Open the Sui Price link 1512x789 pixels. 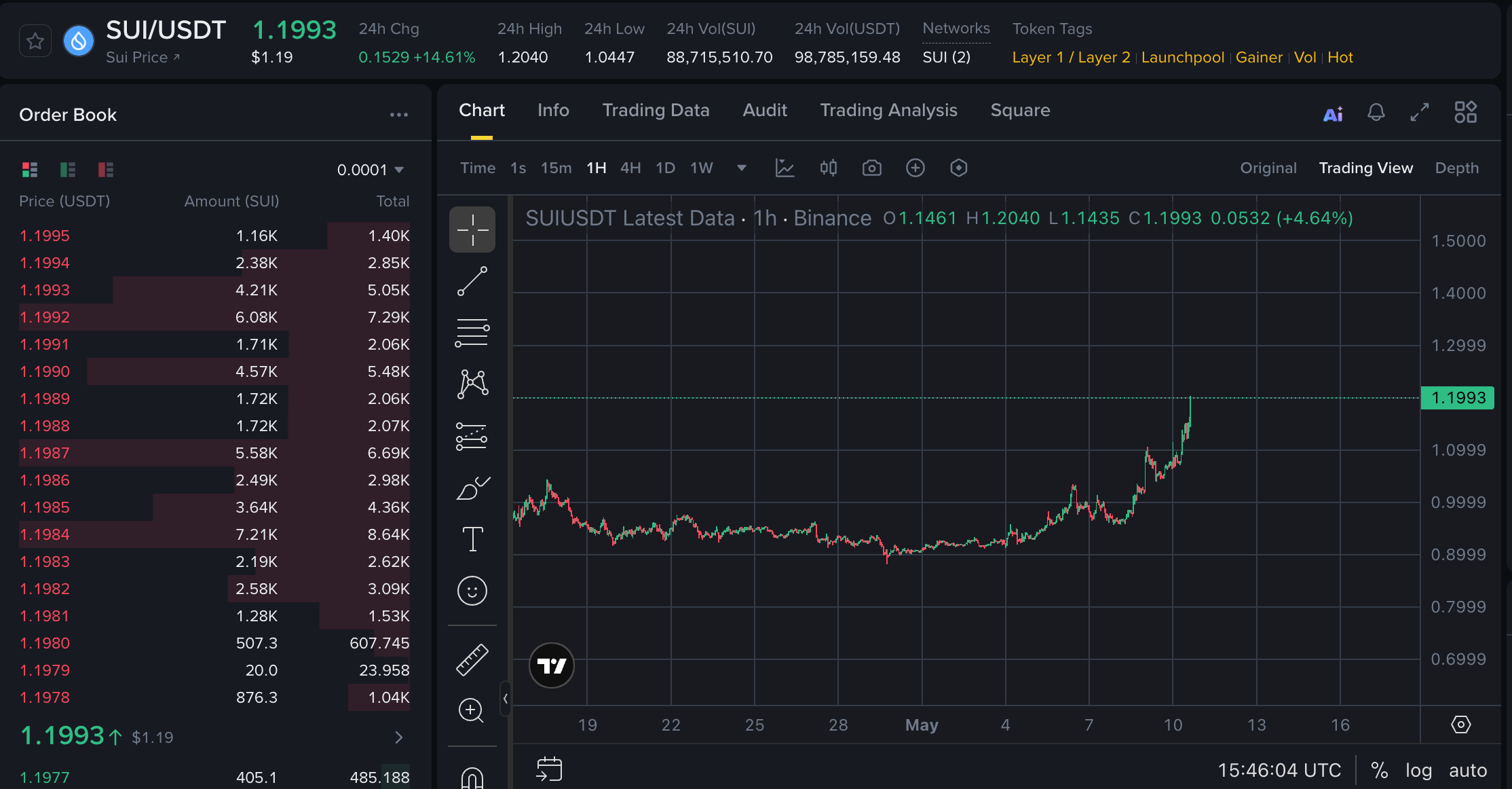[x=143, y=57]
